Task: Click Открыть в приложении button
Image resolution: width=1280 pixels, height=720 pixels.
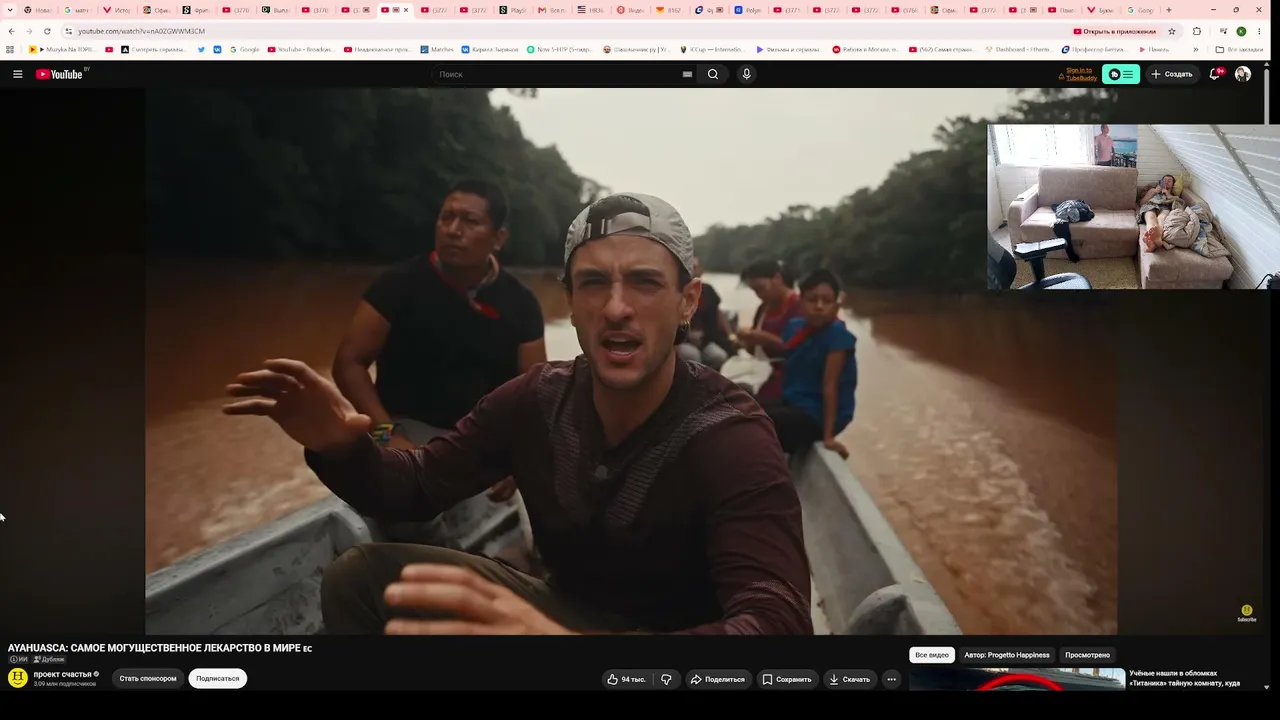Action: pyautogui.click(x=1114, y=31)
